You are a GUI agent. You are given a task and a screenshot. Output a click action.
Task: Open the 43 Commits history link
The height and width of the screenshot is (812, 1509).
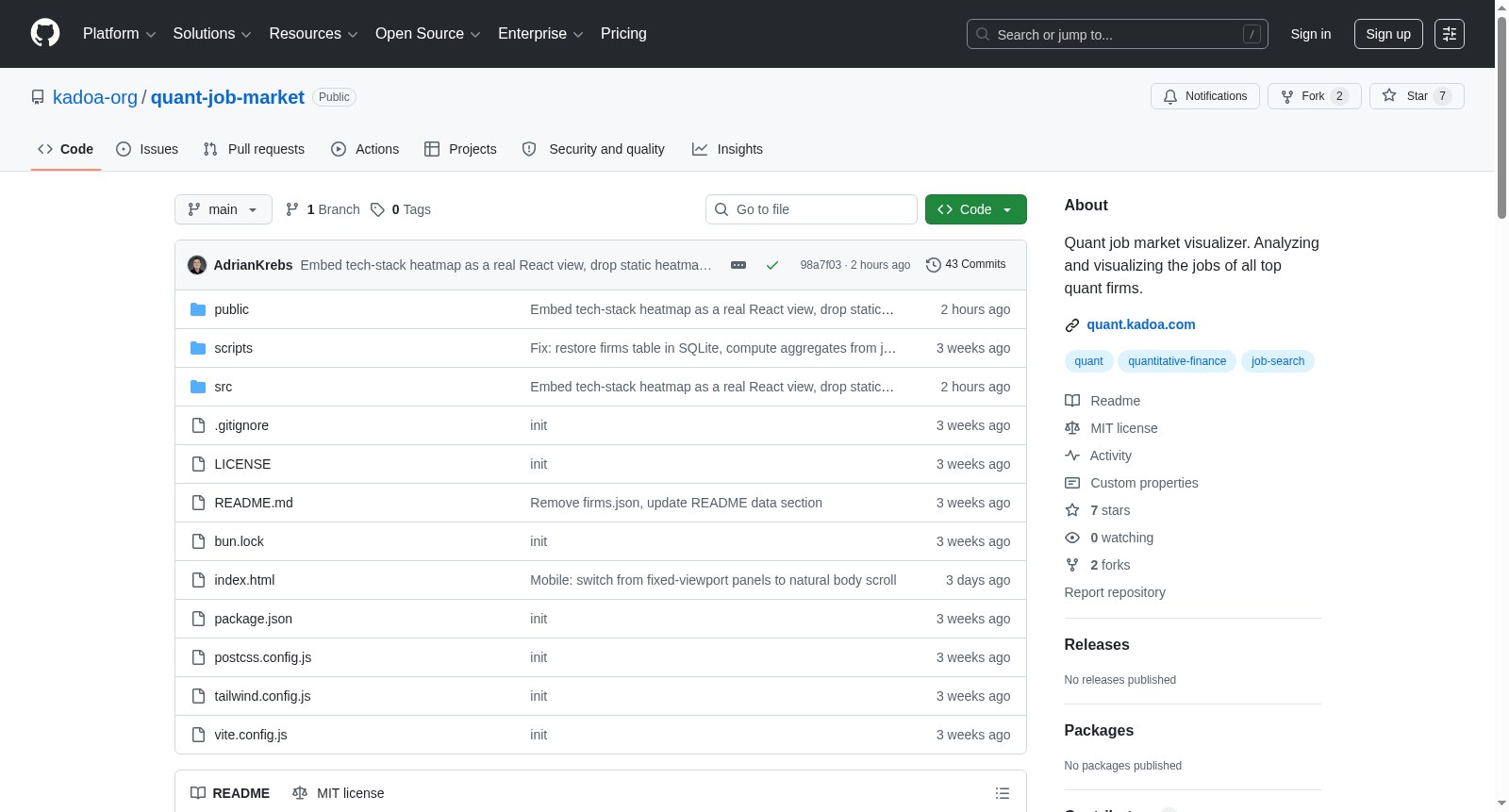(x=966, y=264)
